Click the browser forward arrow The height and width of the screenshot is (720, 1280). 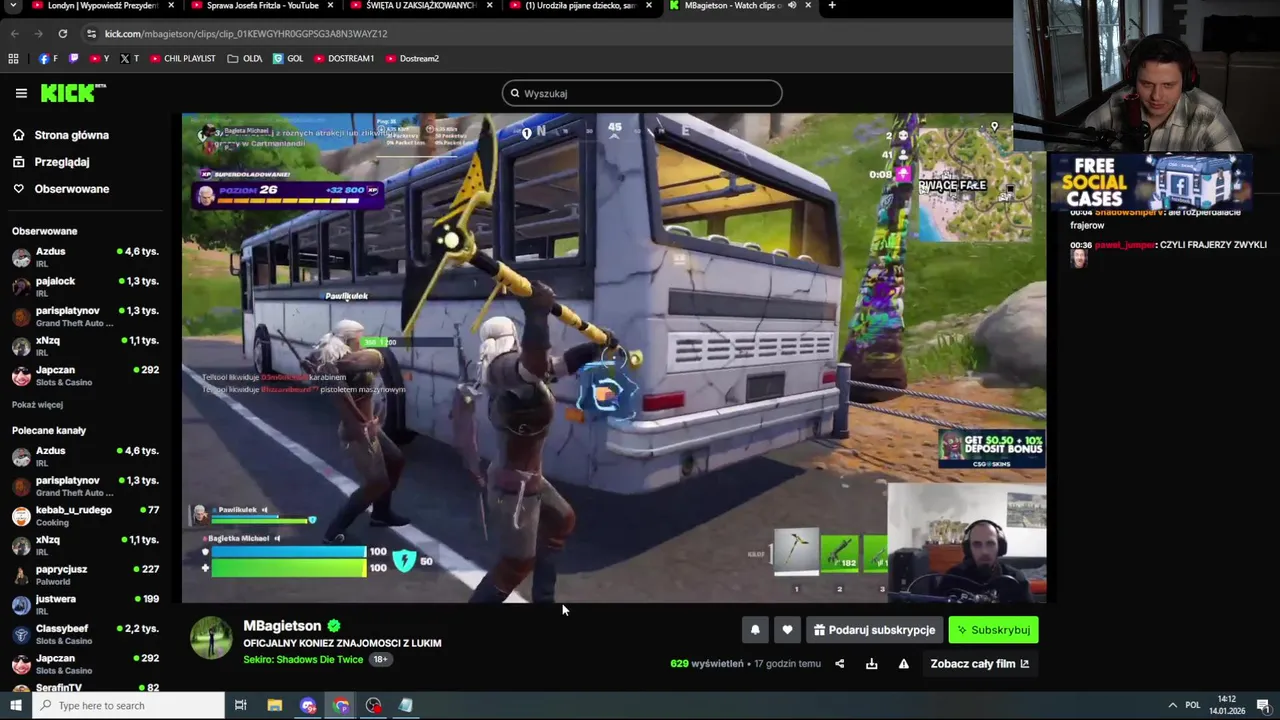coord(38,33)
